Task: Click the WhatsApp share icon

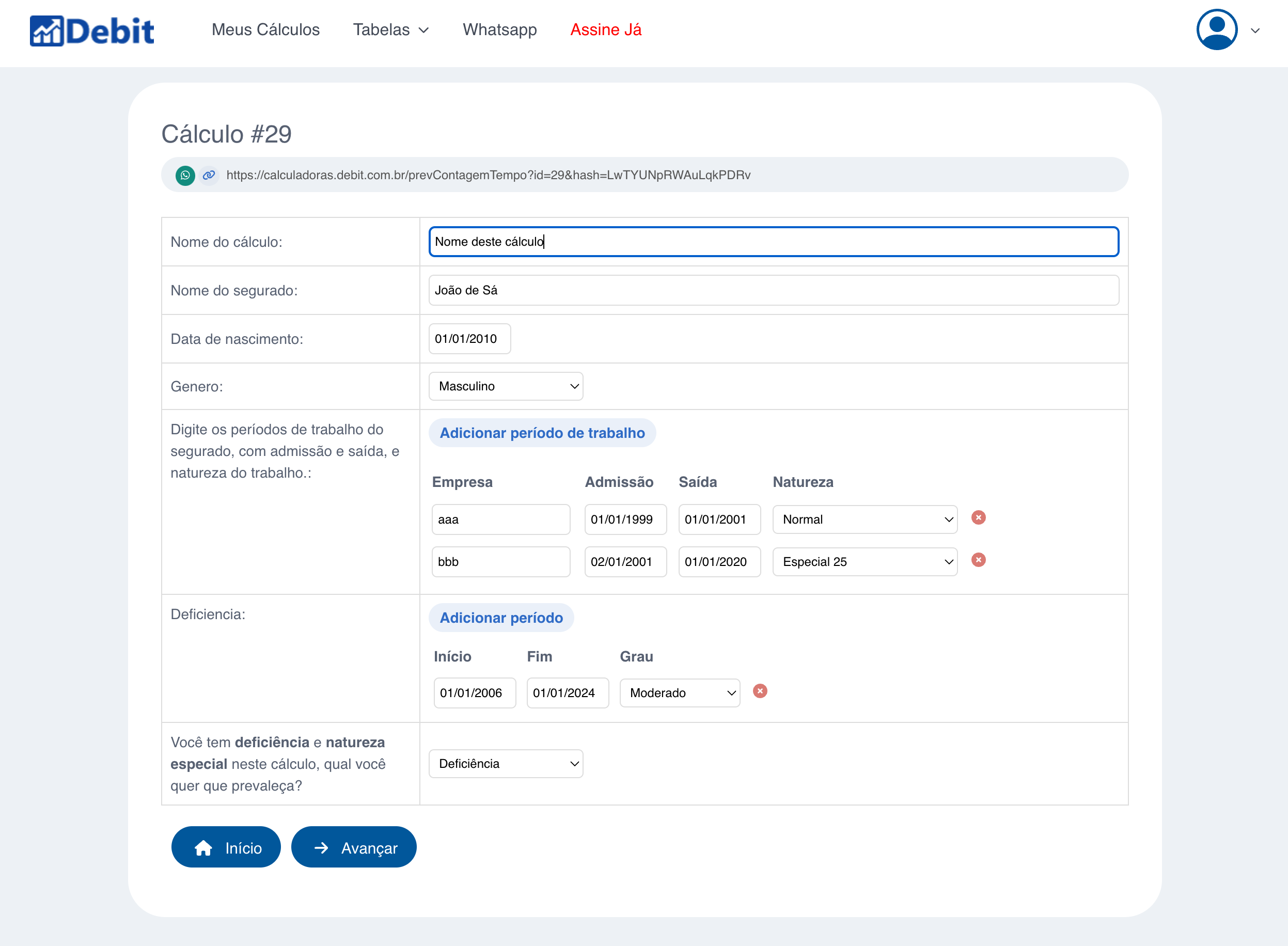Action: pyautogui.click(x=184, y=175)
